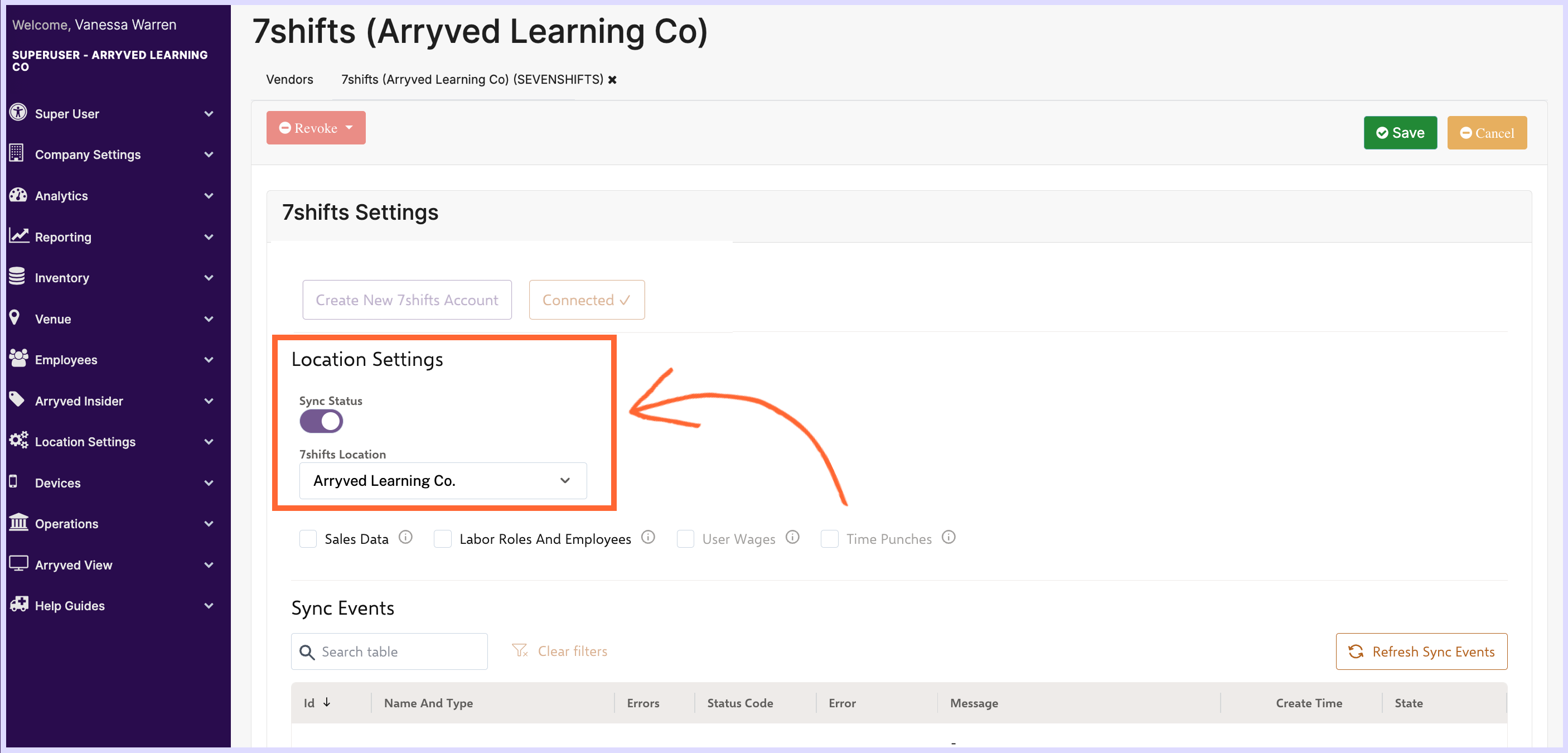Select the 7shifts (Arryved Learning Co) (SEVENSHIFTS) tab
1568x753 pixels.
click(472, 80)
